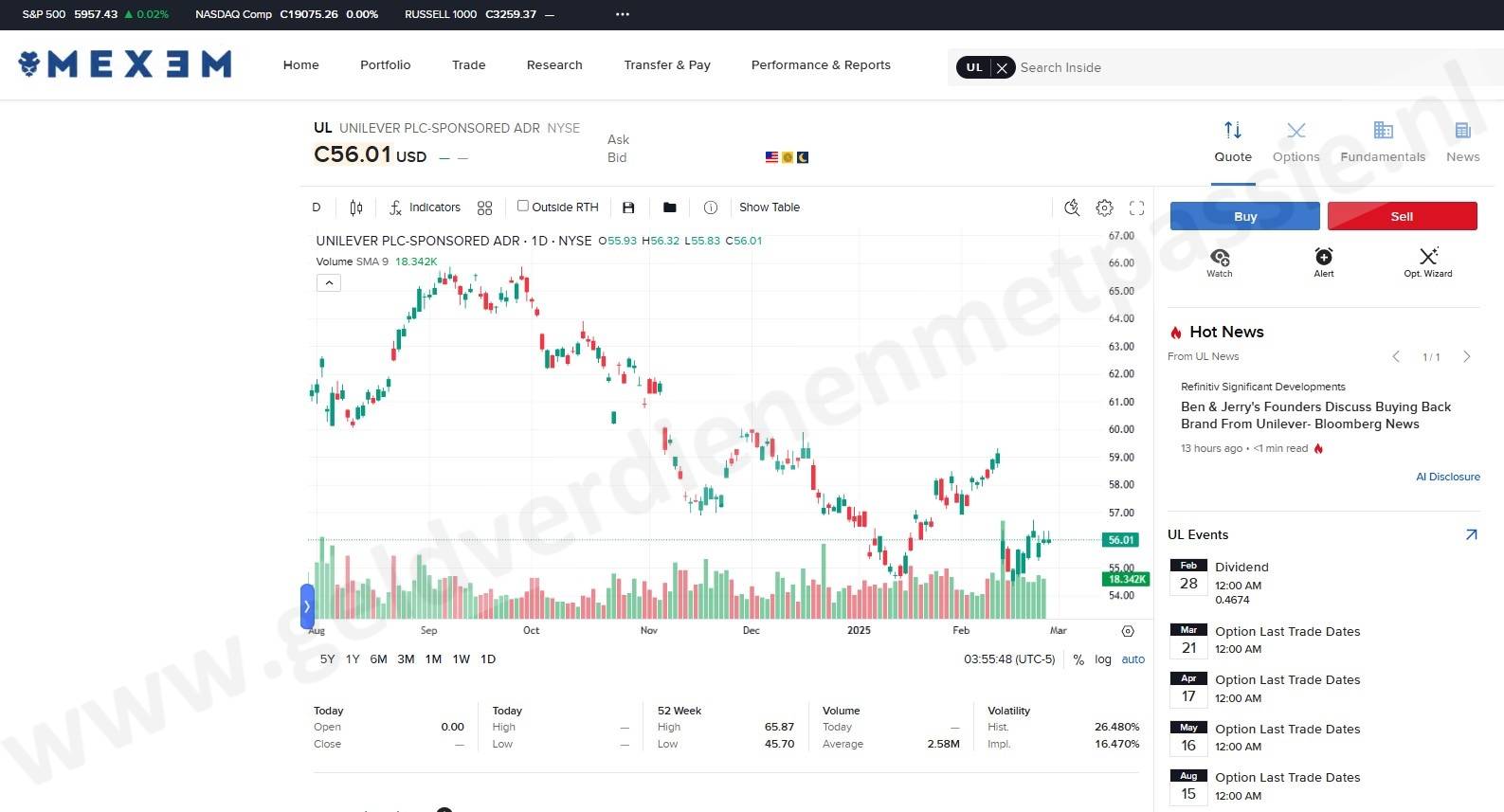The height and width of the screenshot is (812, 1504).
Task: Open the D interval dropdown
Action: [x=317, y=208]
